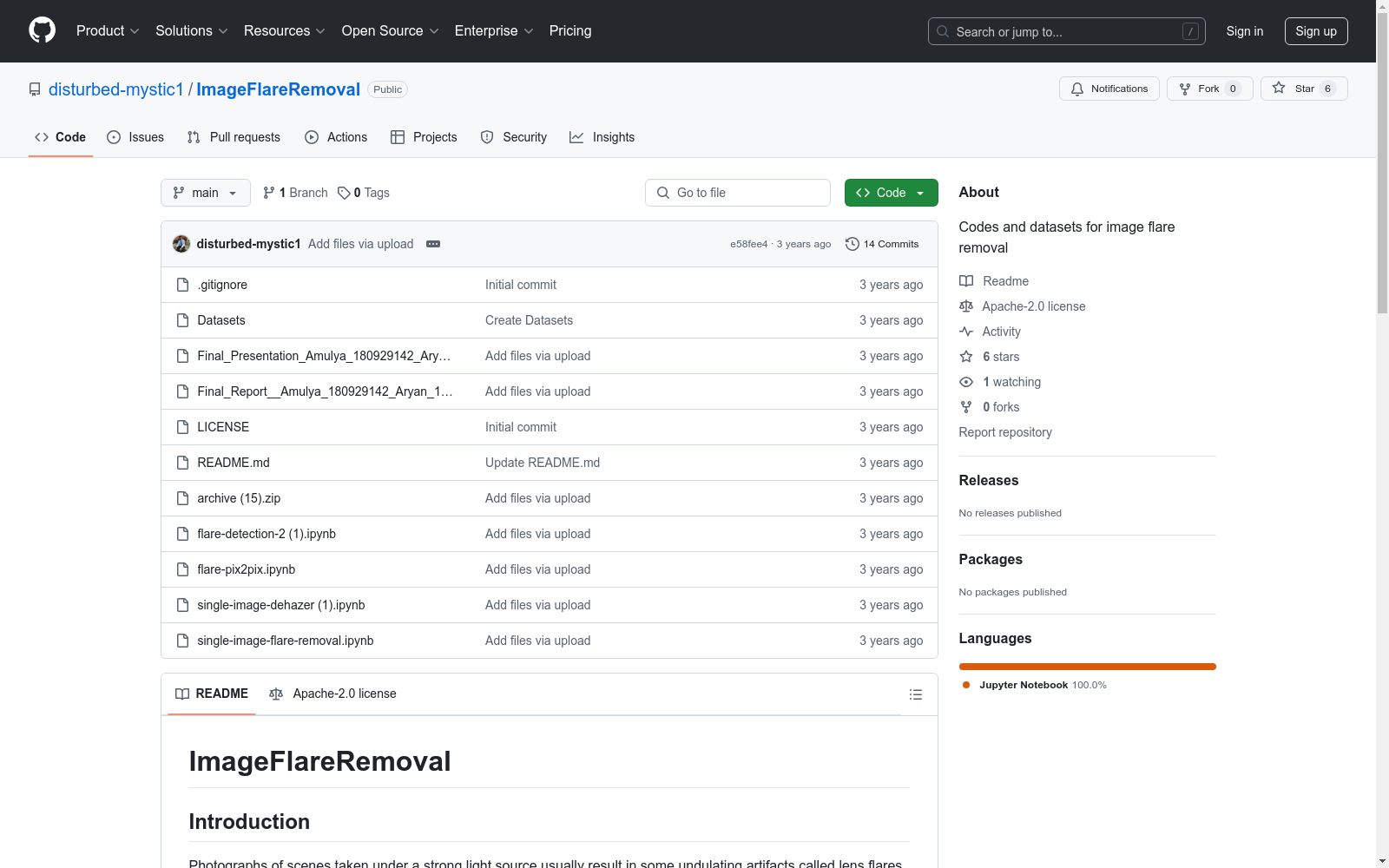Expand the Enterprise menu

pos(494,31)
